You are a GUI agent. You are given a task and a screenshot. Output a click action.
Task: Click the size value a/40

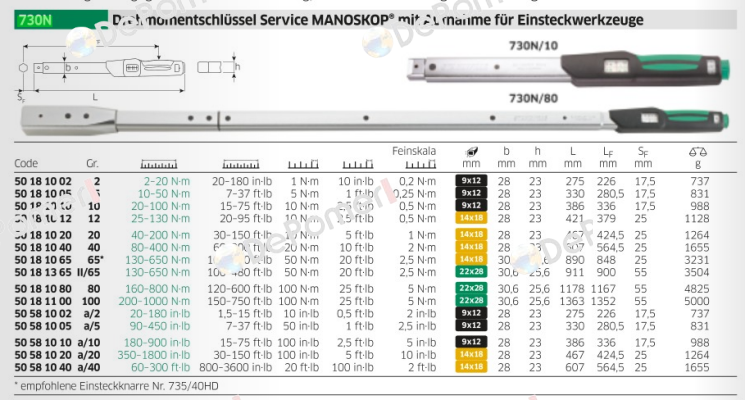click(89, 367)
